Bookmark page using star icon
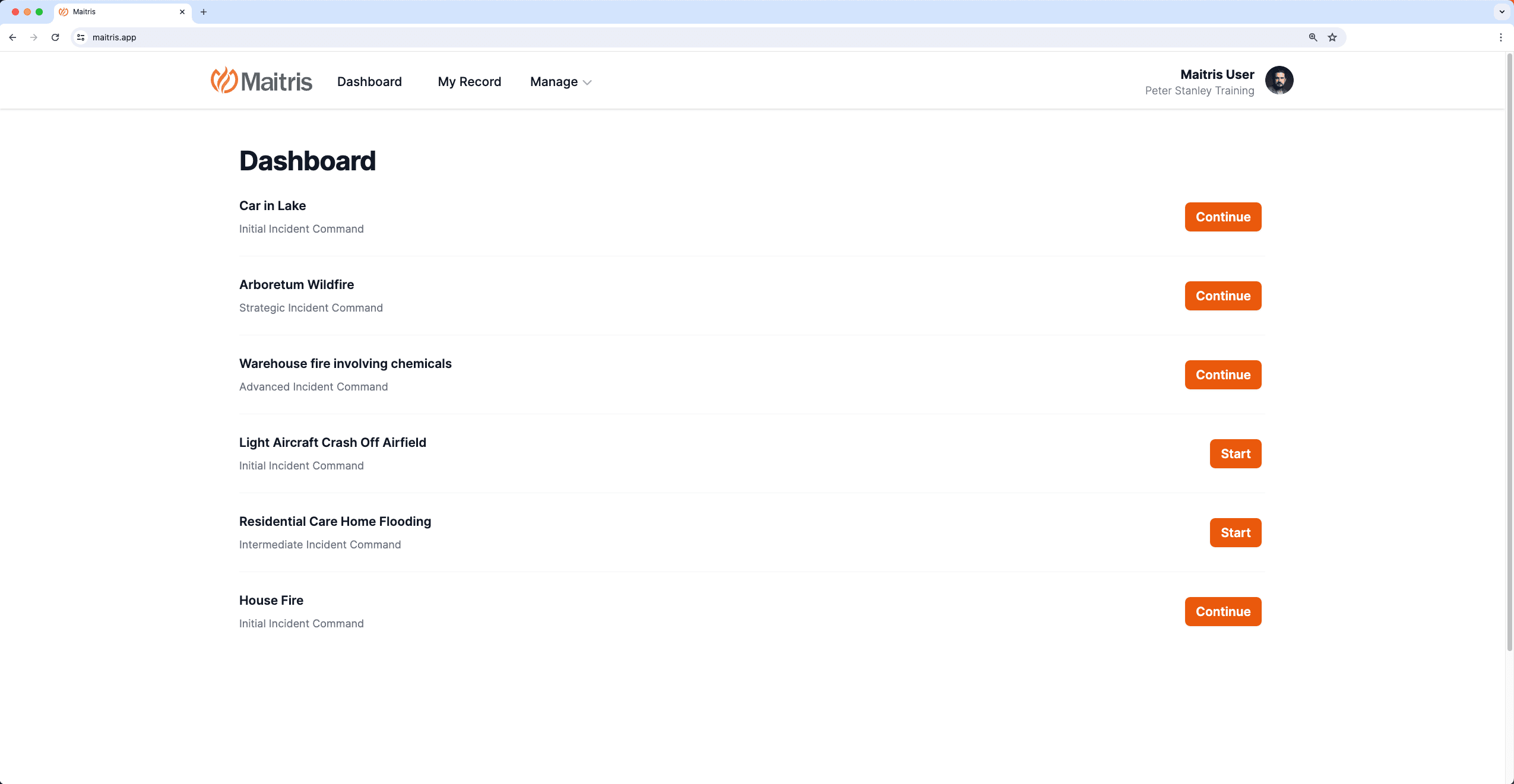 tap(1332, 37)
